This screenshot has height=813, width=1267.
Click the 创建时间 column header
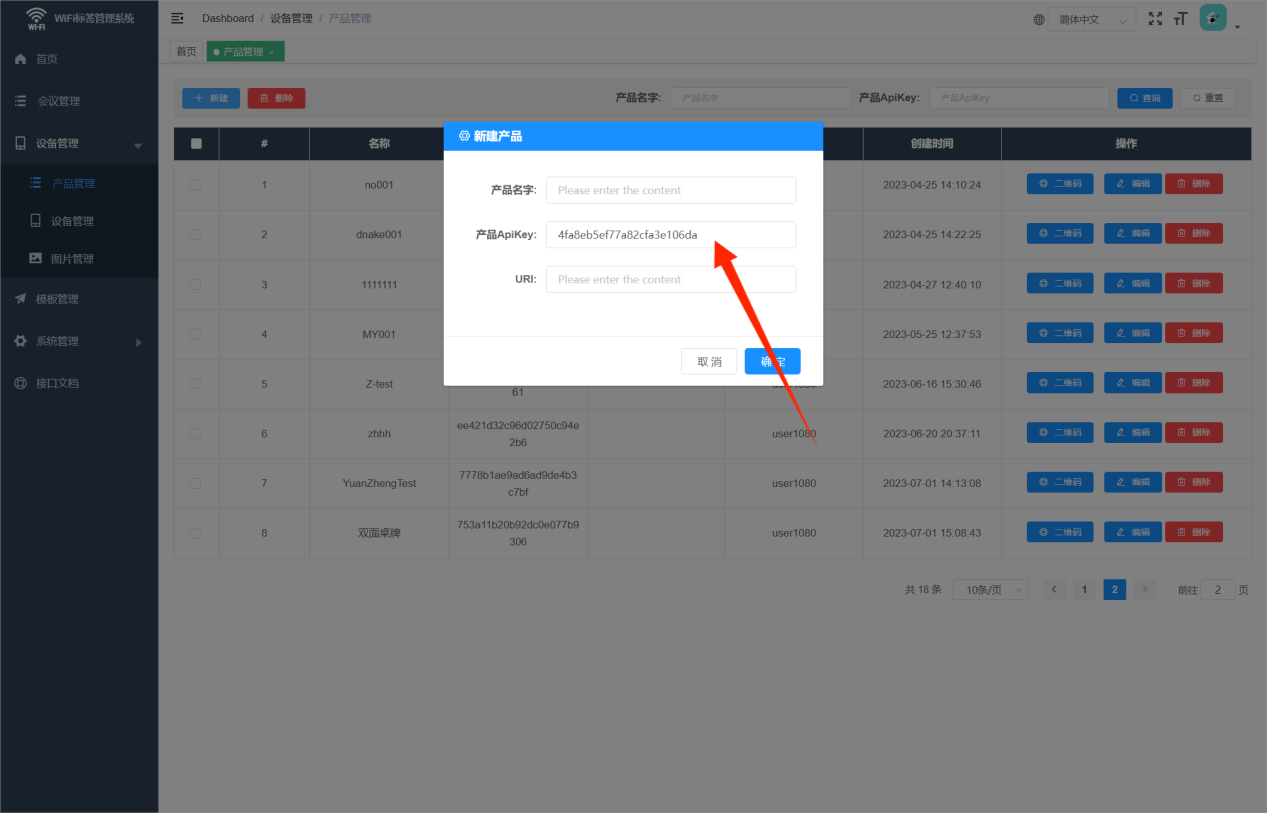(932, 144)
